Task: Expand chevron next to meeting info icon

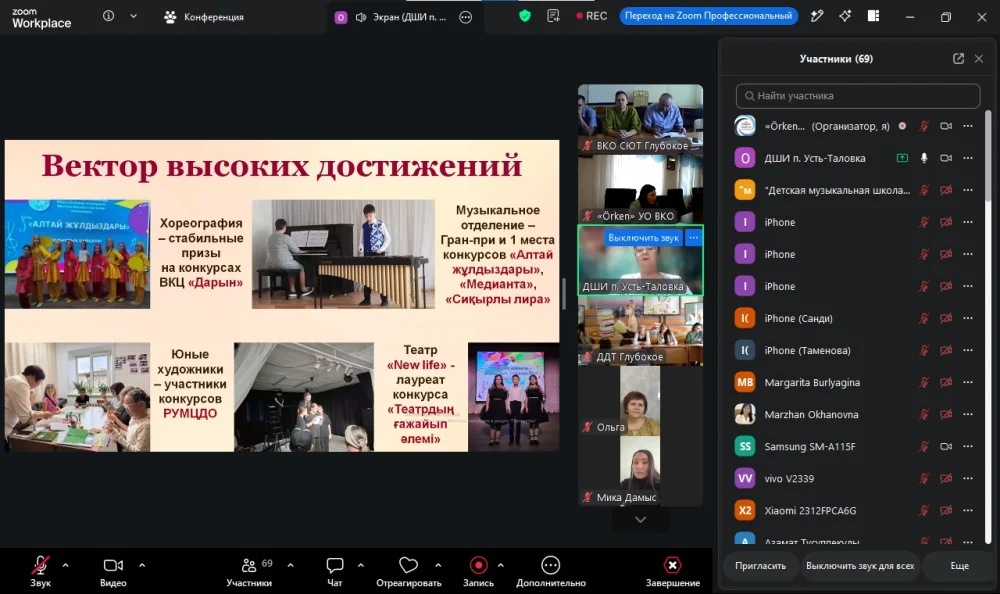Action: 133,16
